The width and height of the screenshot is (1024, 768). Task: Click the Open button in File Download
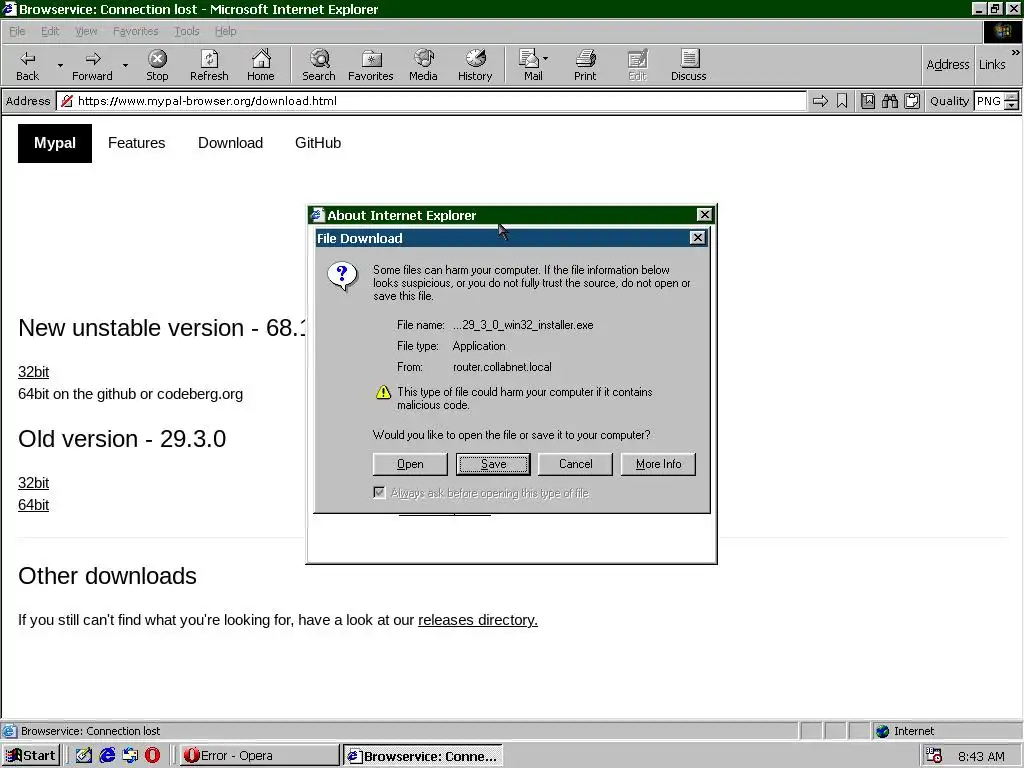coord(410,464)
